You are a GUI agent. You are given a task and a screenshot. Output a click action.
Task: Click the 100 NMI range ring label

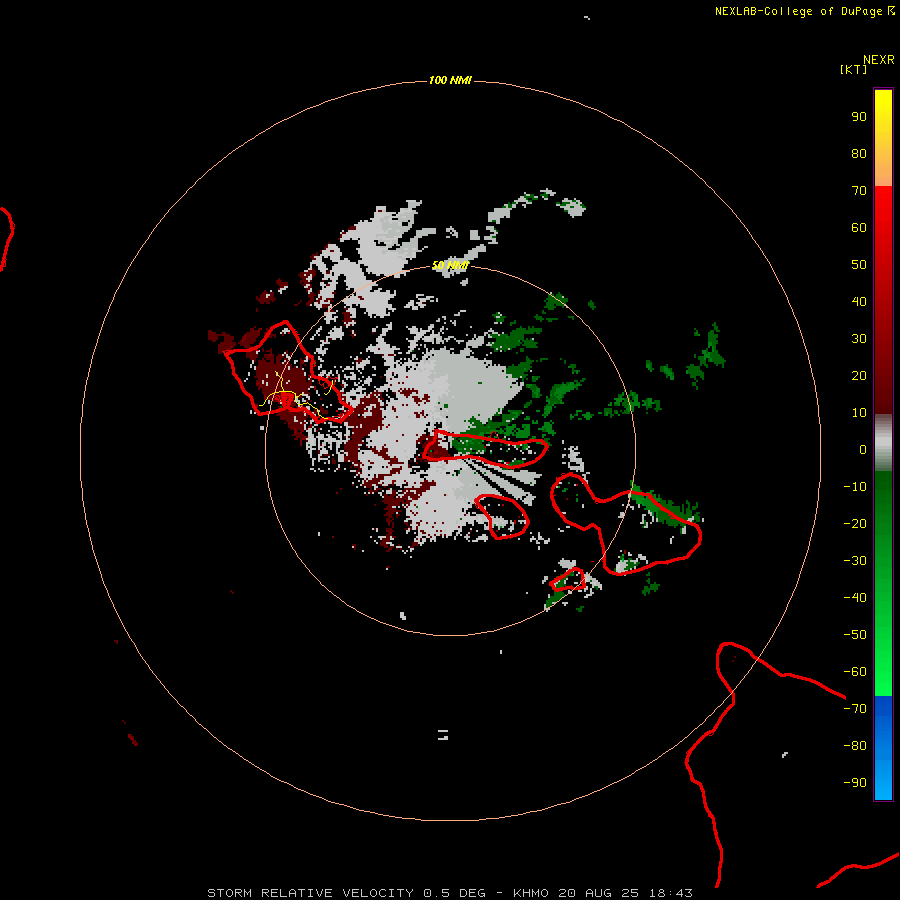pos(450,80)
